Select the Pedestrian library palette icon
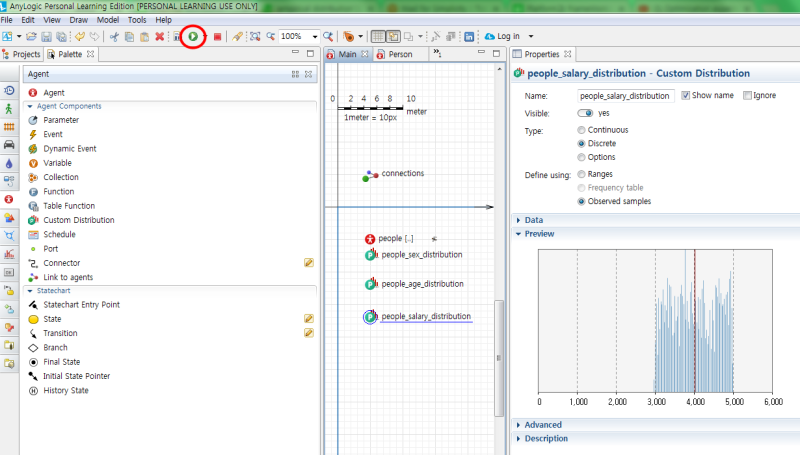800x455 pixels. (9, 109)
